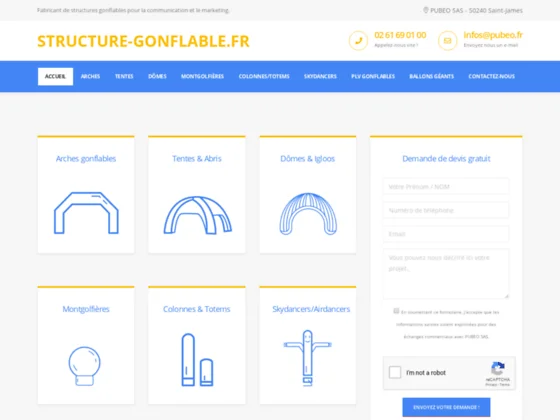Open the Colonnes/Totems menu item
Viewport: 560px width, 420px height.
264,76
